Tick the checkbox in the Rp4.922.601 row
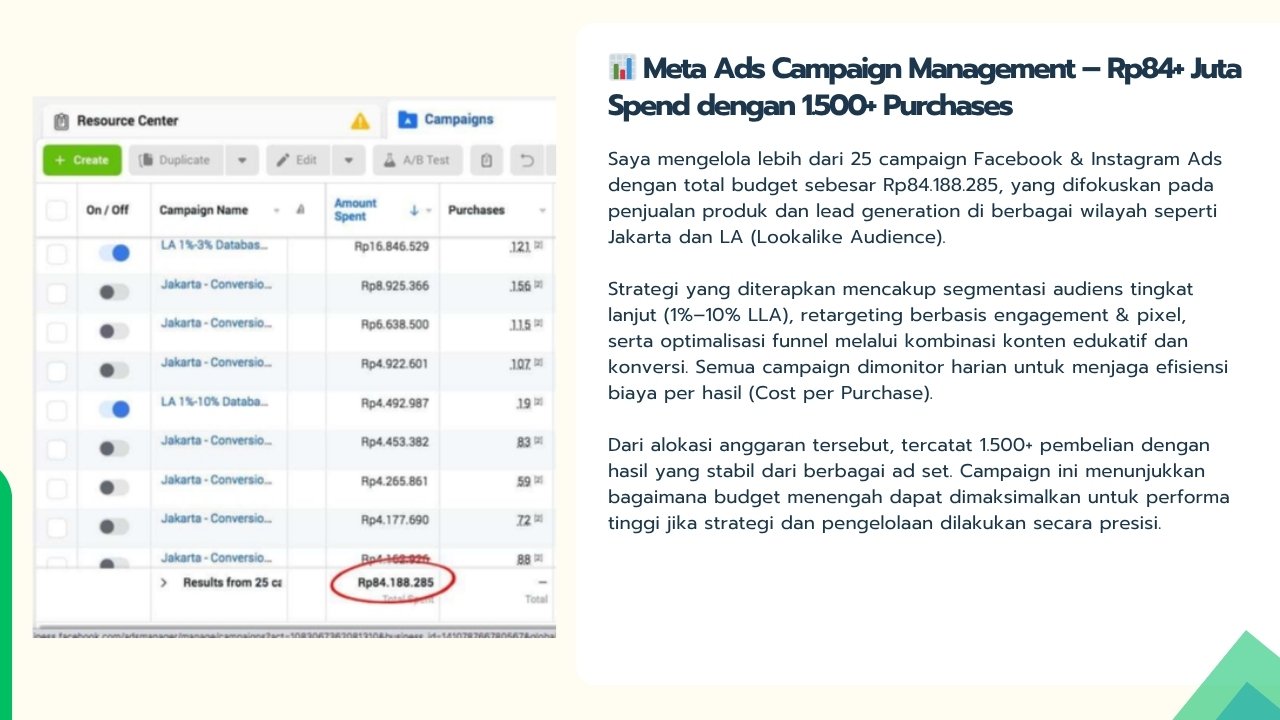The width and height of the screenshot is (1280, 720). point(57,370)
